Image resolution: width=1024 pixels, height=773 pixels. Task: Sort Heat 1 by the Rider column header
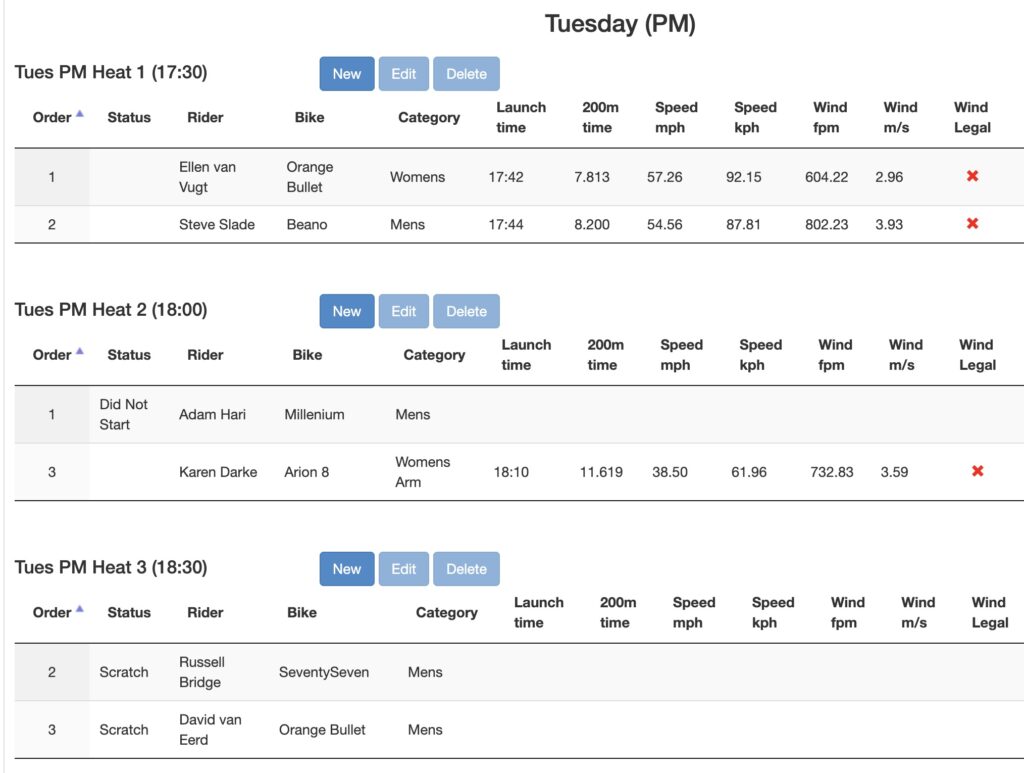pyautogui.click(x=205, y=117)
